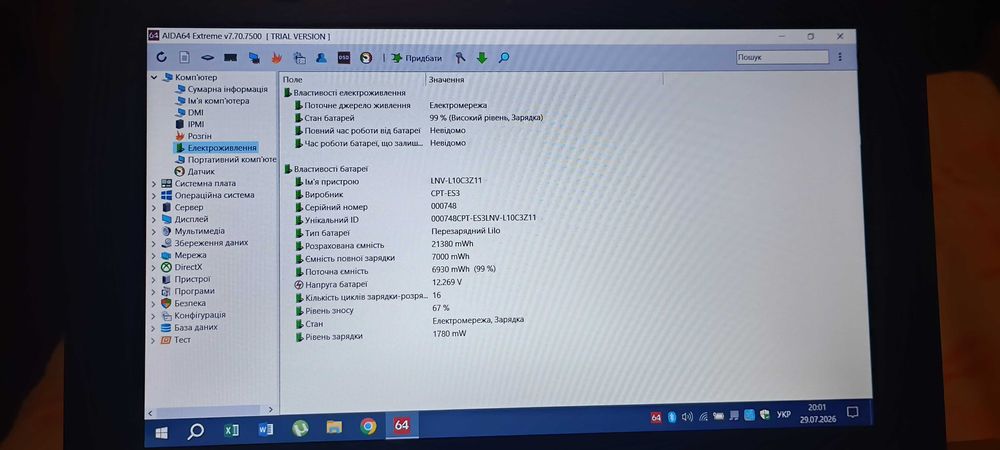Screen dimensions: 1000x450
Task: Click the Пошук search field
Action: point(783,57)
